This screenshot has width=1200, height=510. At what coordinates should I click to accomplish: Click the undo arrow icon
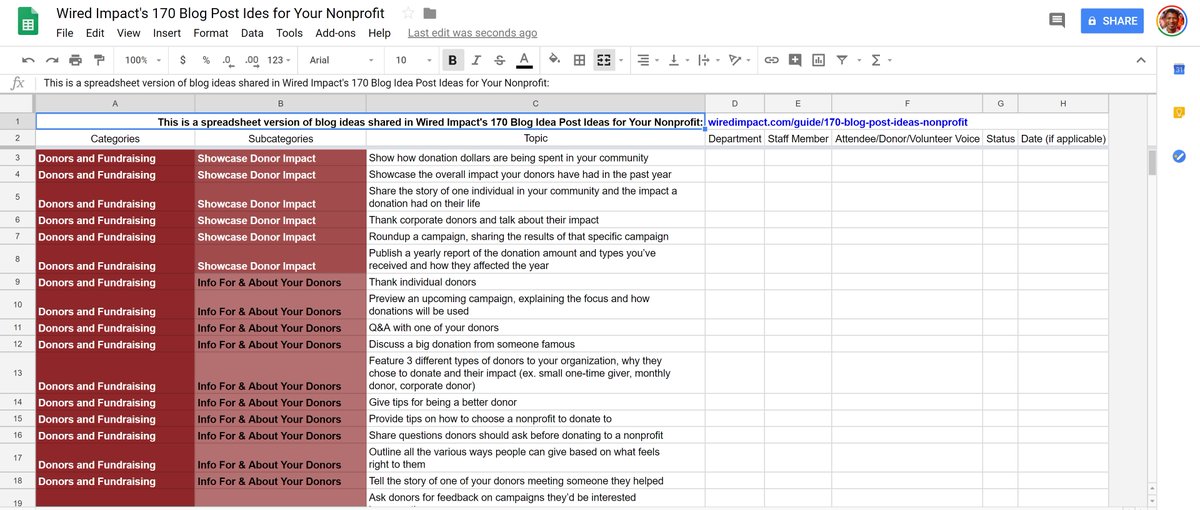(28, 60)
